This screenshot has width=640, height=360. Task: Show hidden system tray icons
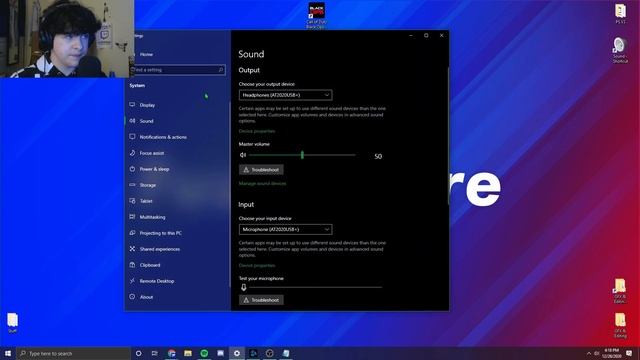589,353
